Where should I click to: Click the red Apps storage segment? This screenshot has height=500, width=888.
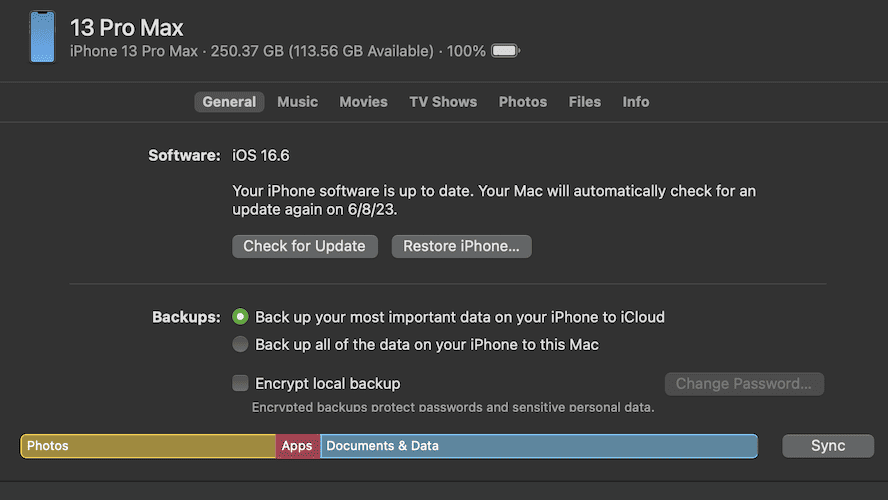coord(297,446)
